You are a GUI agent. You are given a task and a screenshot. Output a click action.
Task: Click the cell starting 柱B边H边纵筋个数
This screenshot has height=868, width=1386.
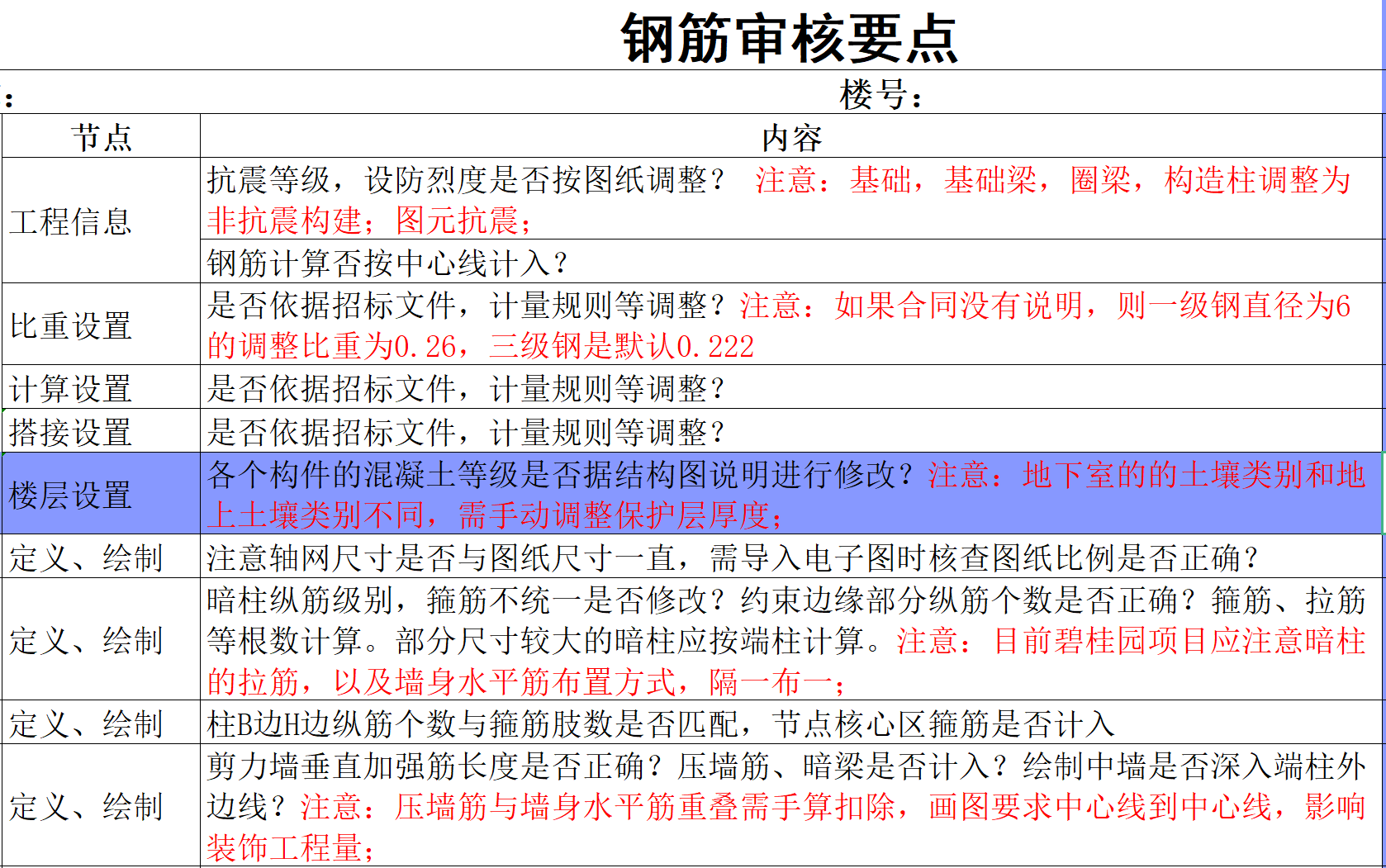pyautogui.click(x=791, y=723)
